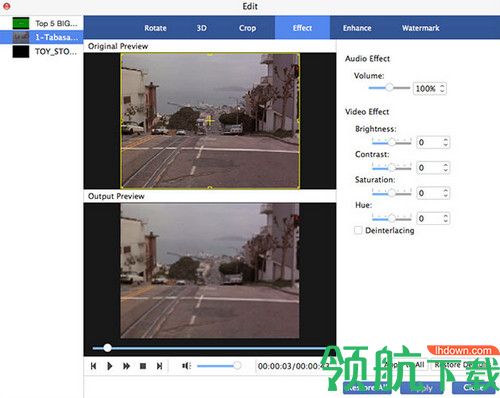Select the 1-Tabasa file in the list
Viewport: 500px width, 398px height.
pyautogui.click(x=42, y=37)
